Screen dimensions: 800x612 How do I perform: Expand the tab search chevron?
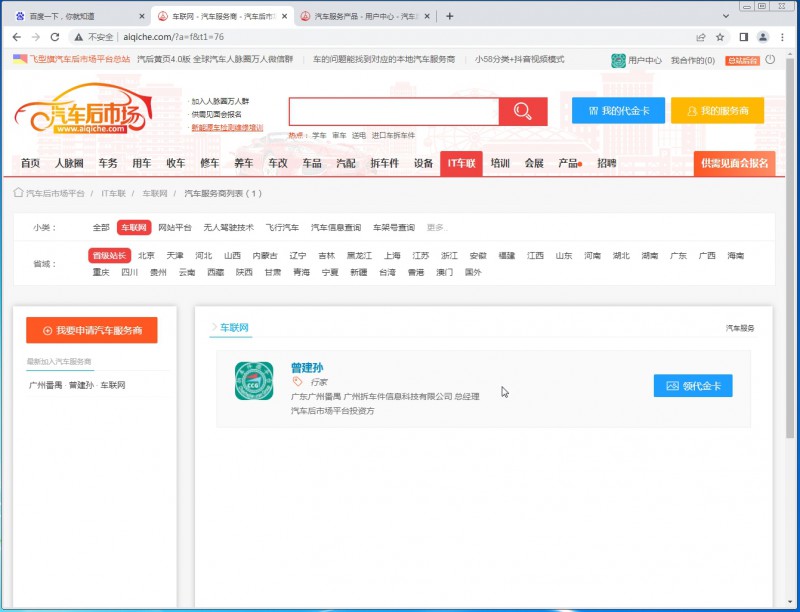tap(726, 16)
